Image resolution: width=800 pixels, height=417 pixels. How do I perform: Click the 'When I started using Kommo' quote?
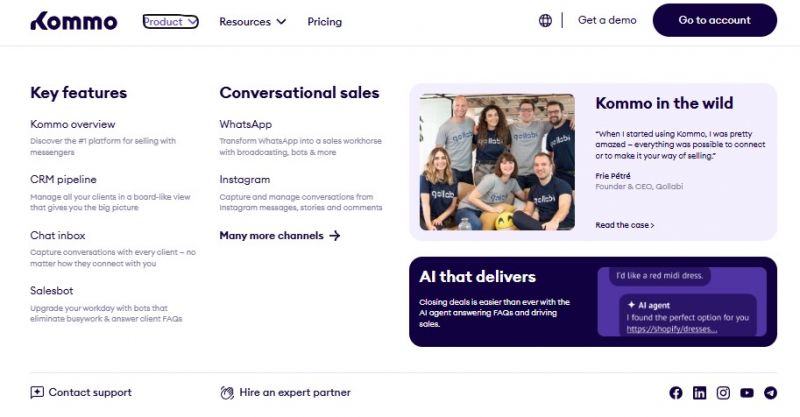coord(680,145)
